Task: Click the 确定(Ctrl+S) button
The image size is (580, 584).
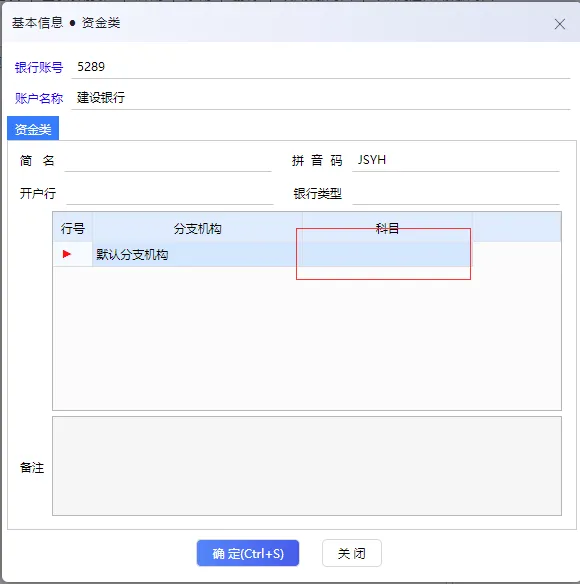Action: (x=248, y=553)
